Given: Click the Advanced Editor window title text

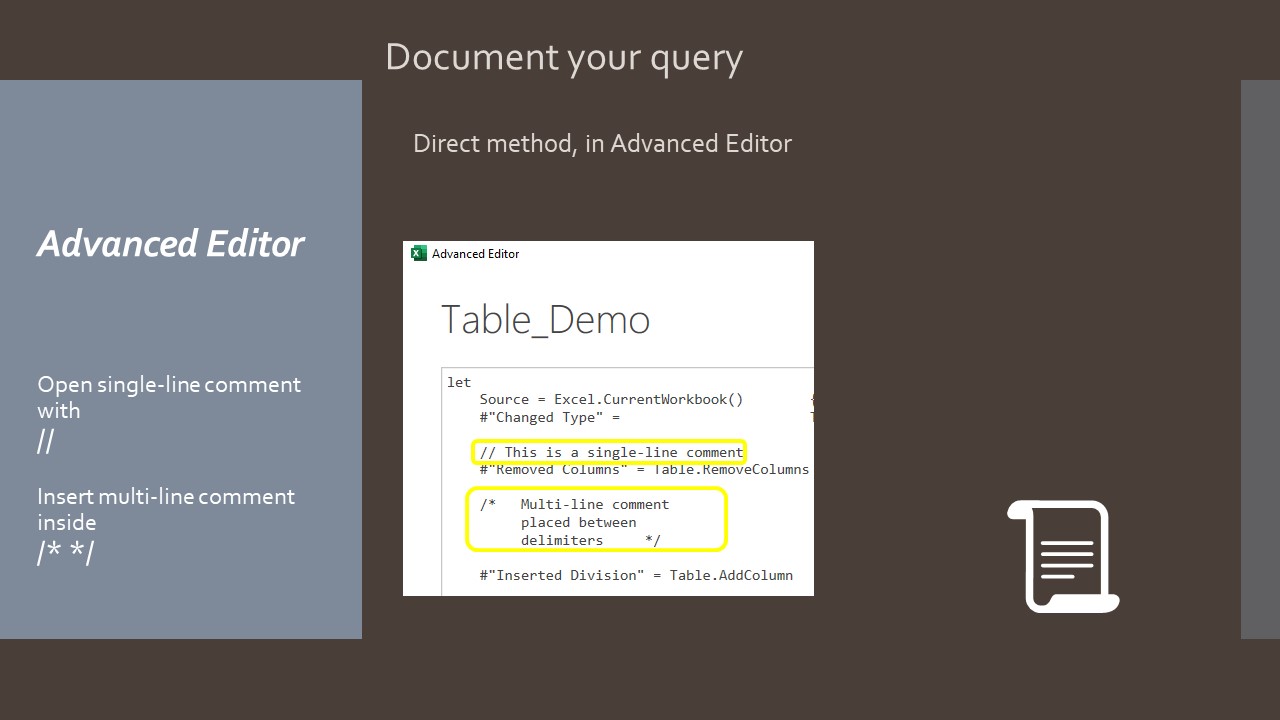Looking at the screenshot, I should [474, 253].
